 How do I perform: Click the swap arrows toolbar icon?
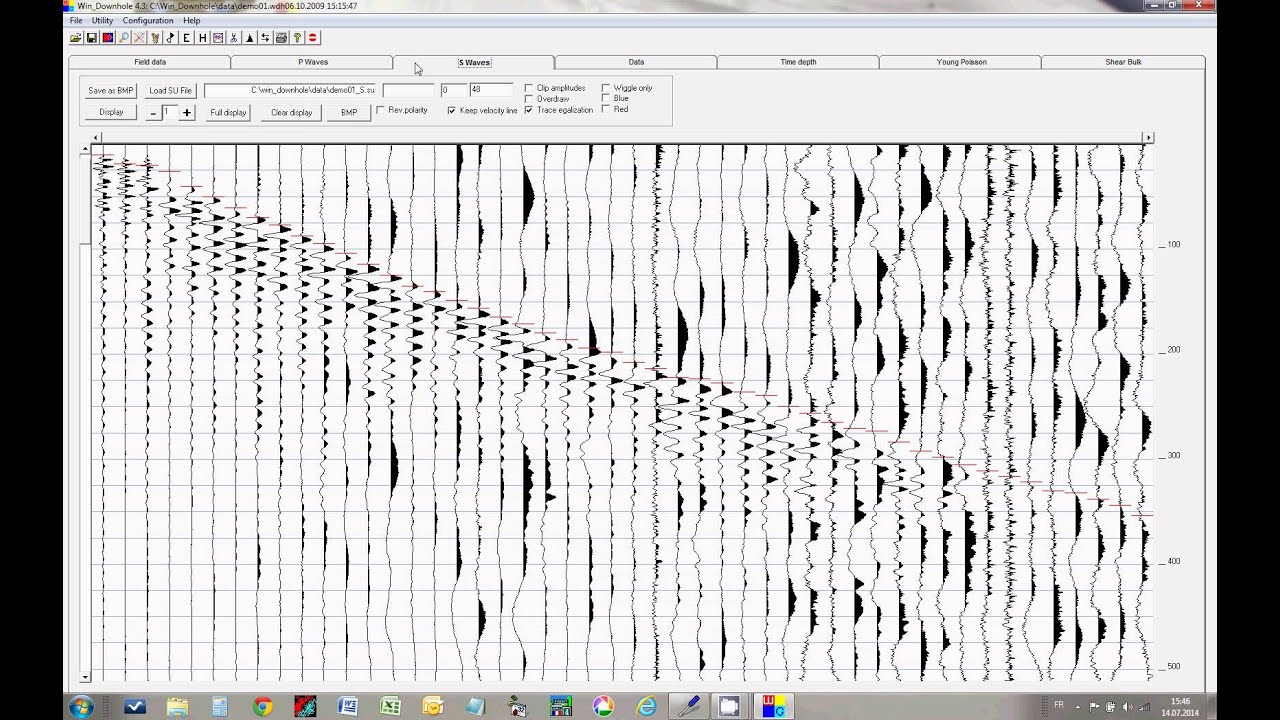(265, 38)
